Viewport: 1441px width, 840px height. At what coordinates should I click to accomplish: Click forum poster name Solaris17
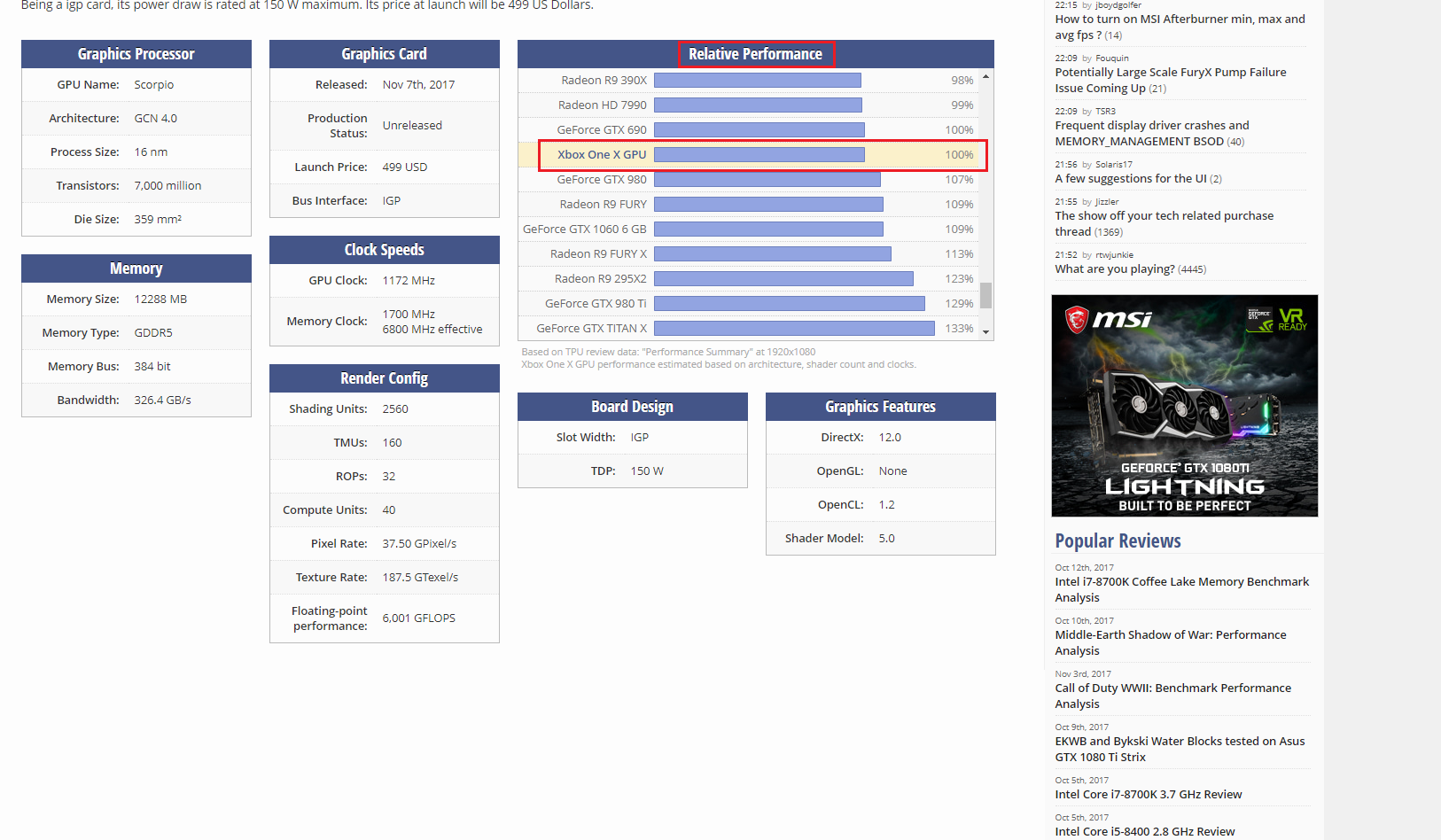tap(1114, 165)
